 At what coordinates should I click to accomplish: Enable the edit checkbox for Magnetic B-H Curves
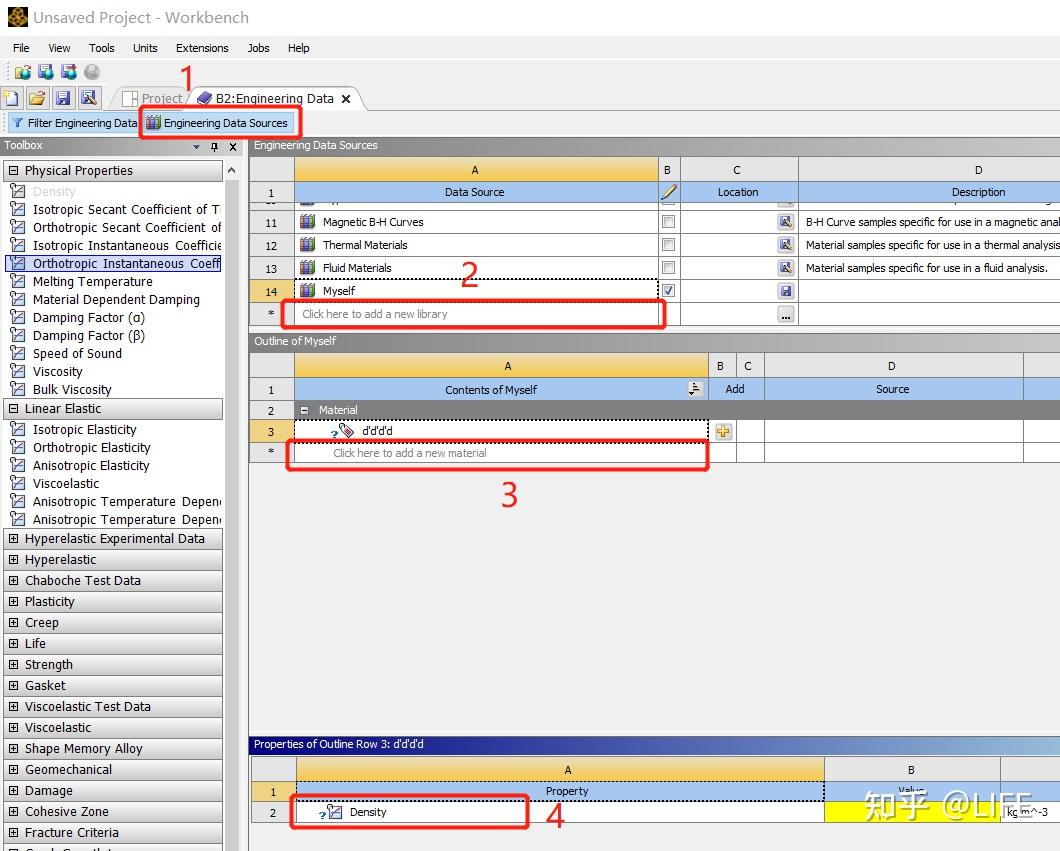pos(668,222)
